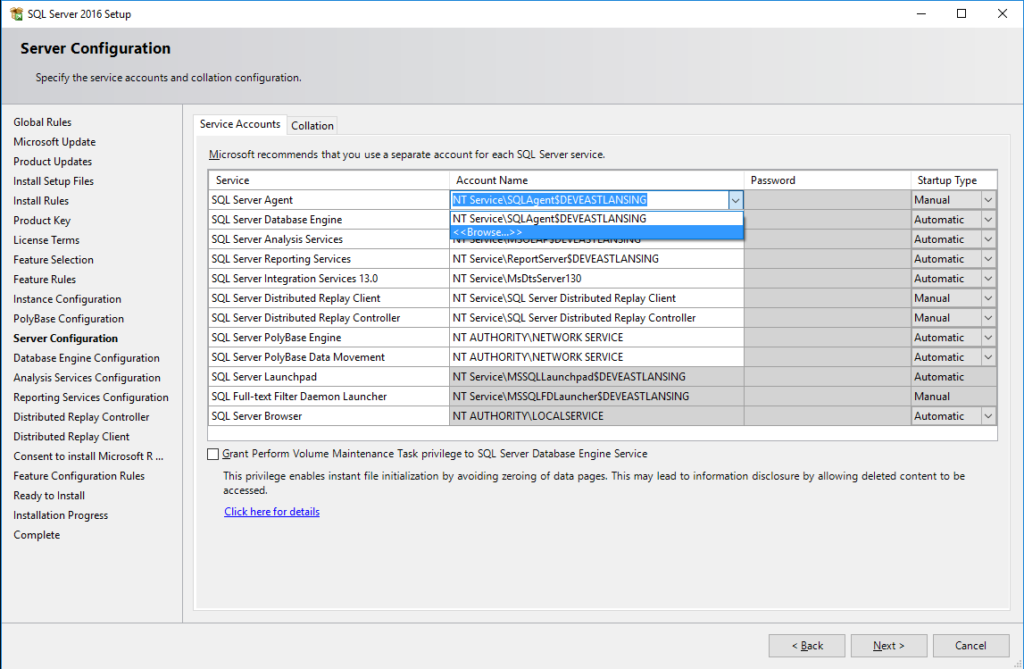The height and width of the screenshot is (669, 1024).
Task: Click the SQL Server setup icon in title bar
Action: (17, 13)
